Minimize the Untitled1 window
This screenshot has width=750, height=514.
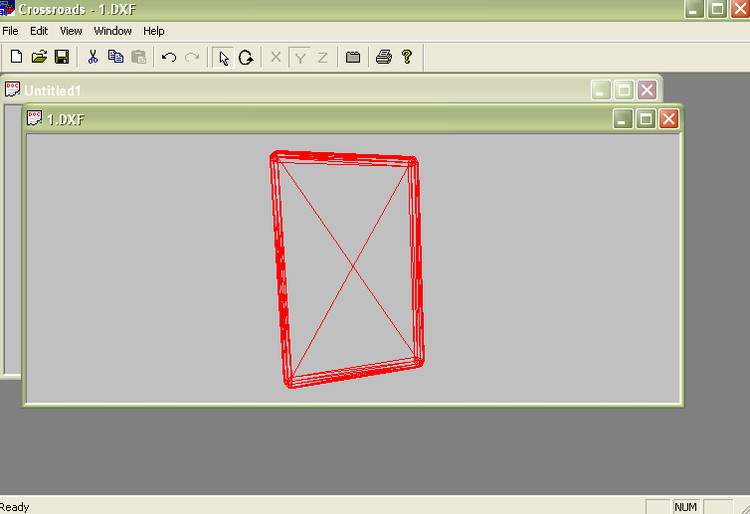601,90
